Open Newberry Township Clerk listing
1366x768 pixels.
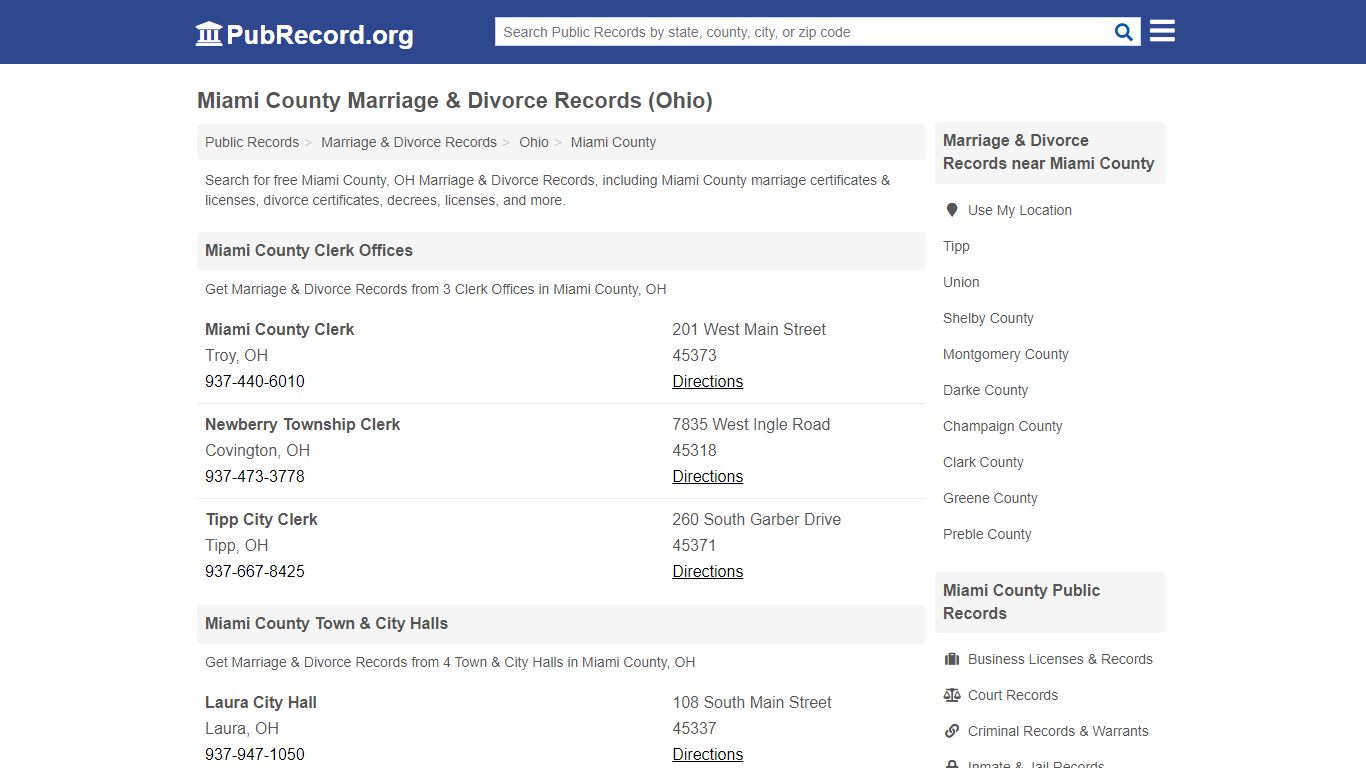click(302, 424)
